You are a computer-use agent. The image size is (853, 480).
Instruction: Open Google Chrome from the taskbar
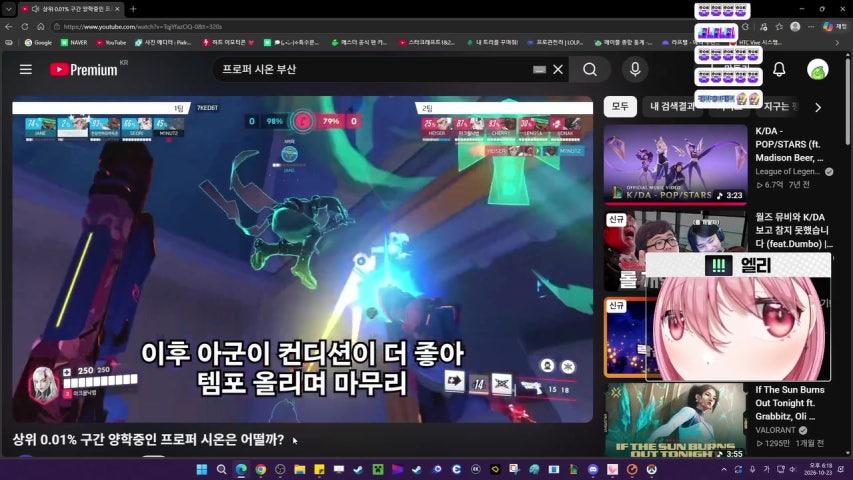(x=261, y=469)
